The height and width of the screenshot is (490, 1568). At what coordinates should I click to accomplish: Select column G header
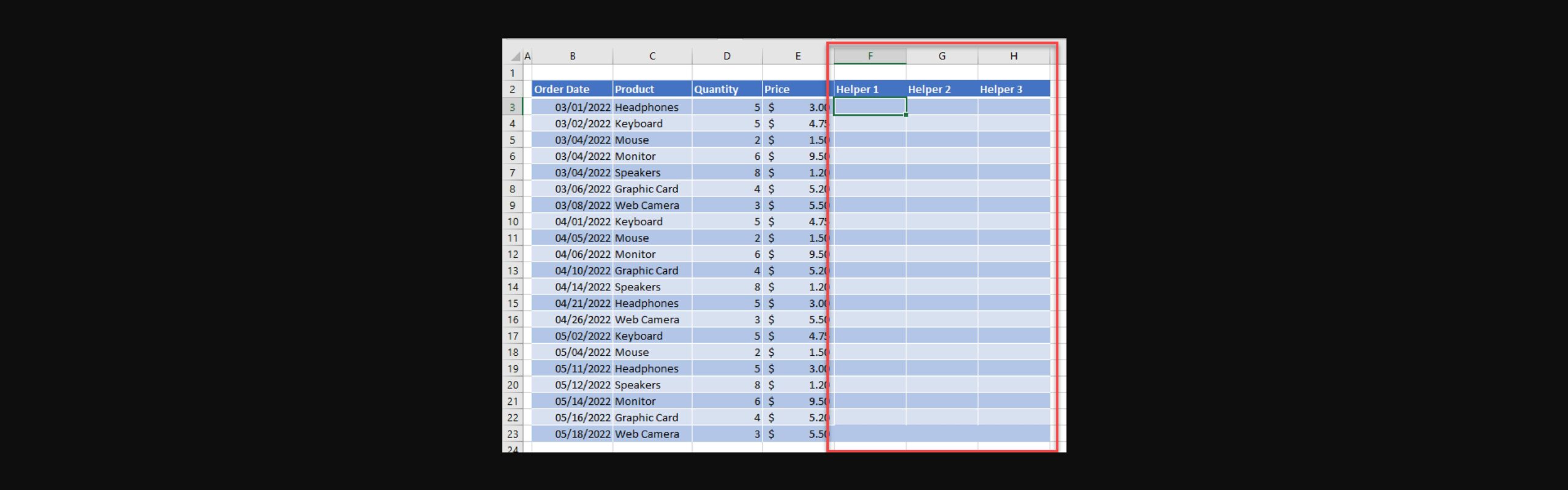coord(942,56)
